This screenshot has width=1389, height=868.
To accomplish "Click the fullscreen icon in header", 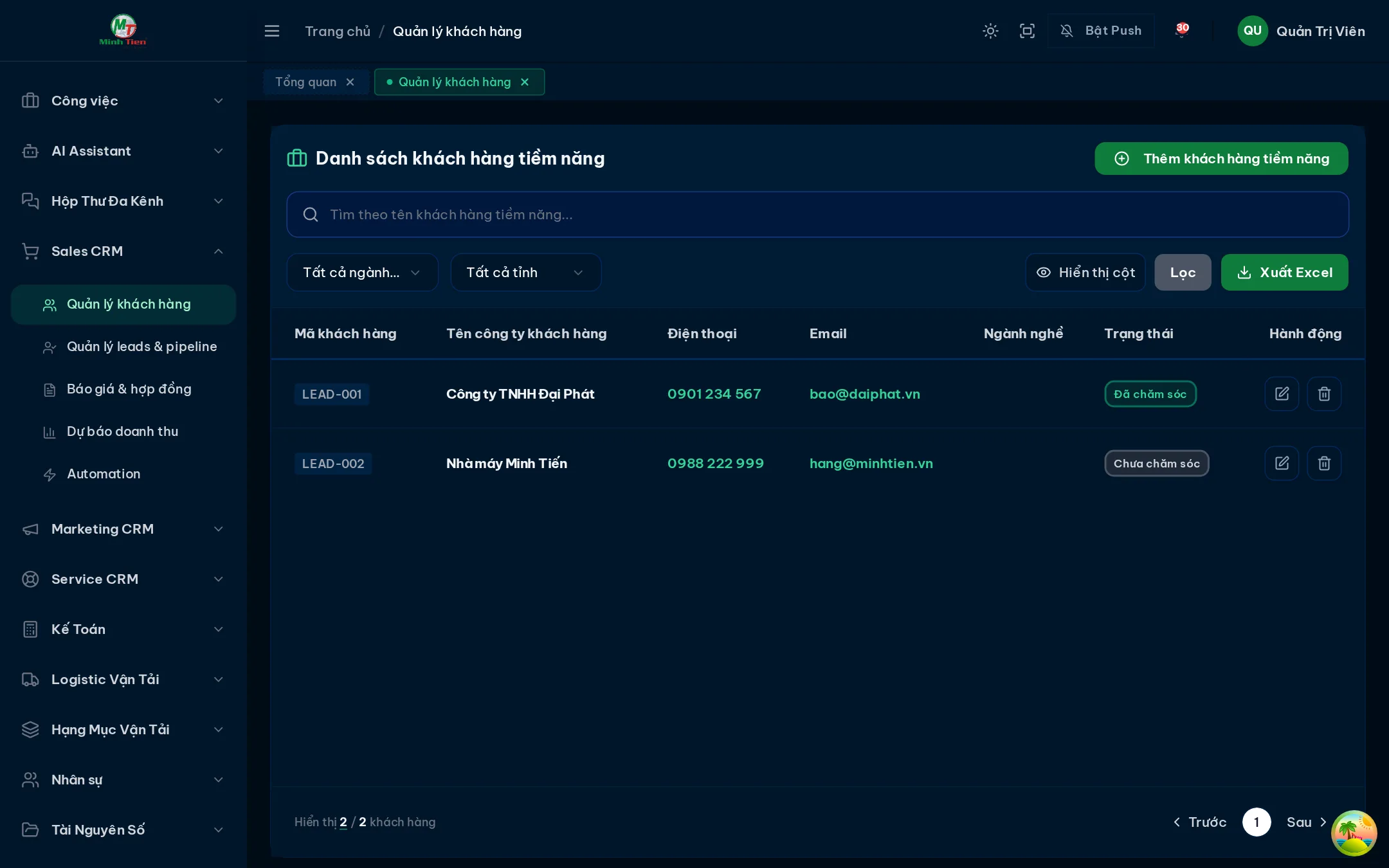I will click(1027, 31).
